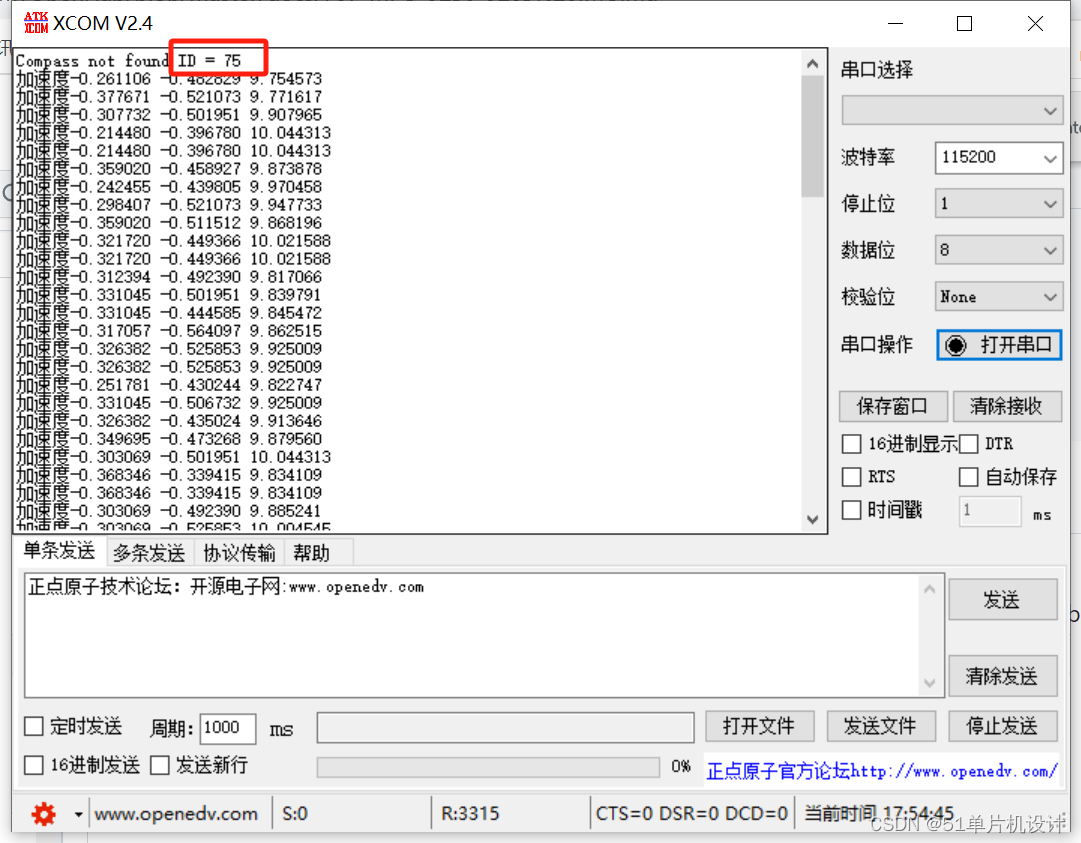Switch to the 协议传输 tab
1081x843 pixels.
tap(239, 553)
